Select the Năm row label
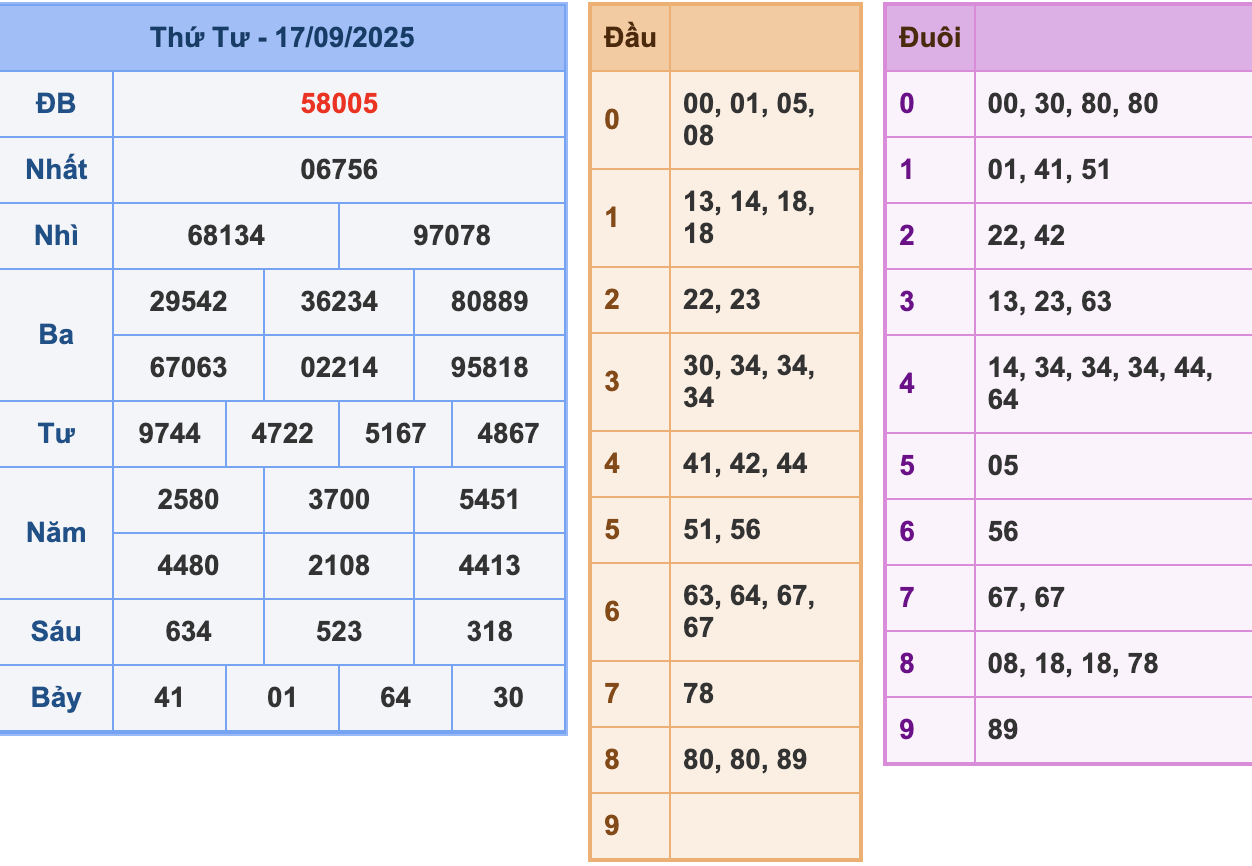1252x866 pixels. (x=56, y=533)
